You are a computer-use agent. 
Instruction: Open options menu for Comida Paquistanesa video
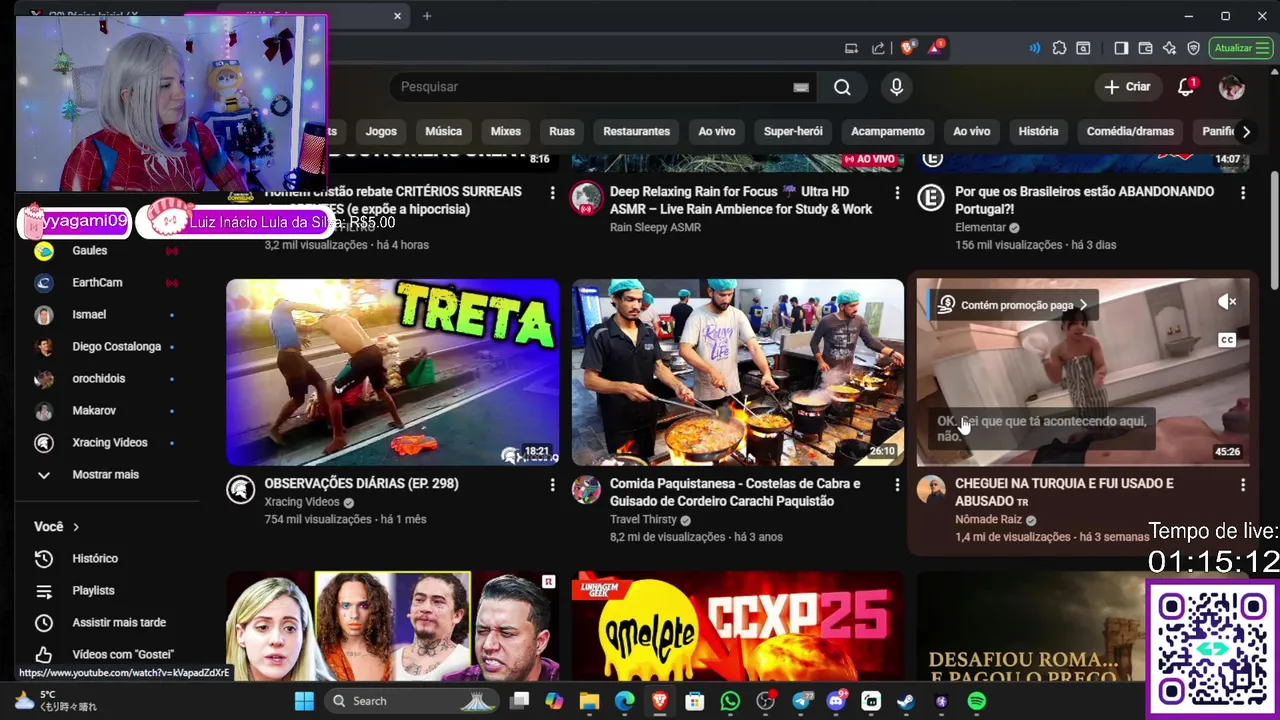897,484
